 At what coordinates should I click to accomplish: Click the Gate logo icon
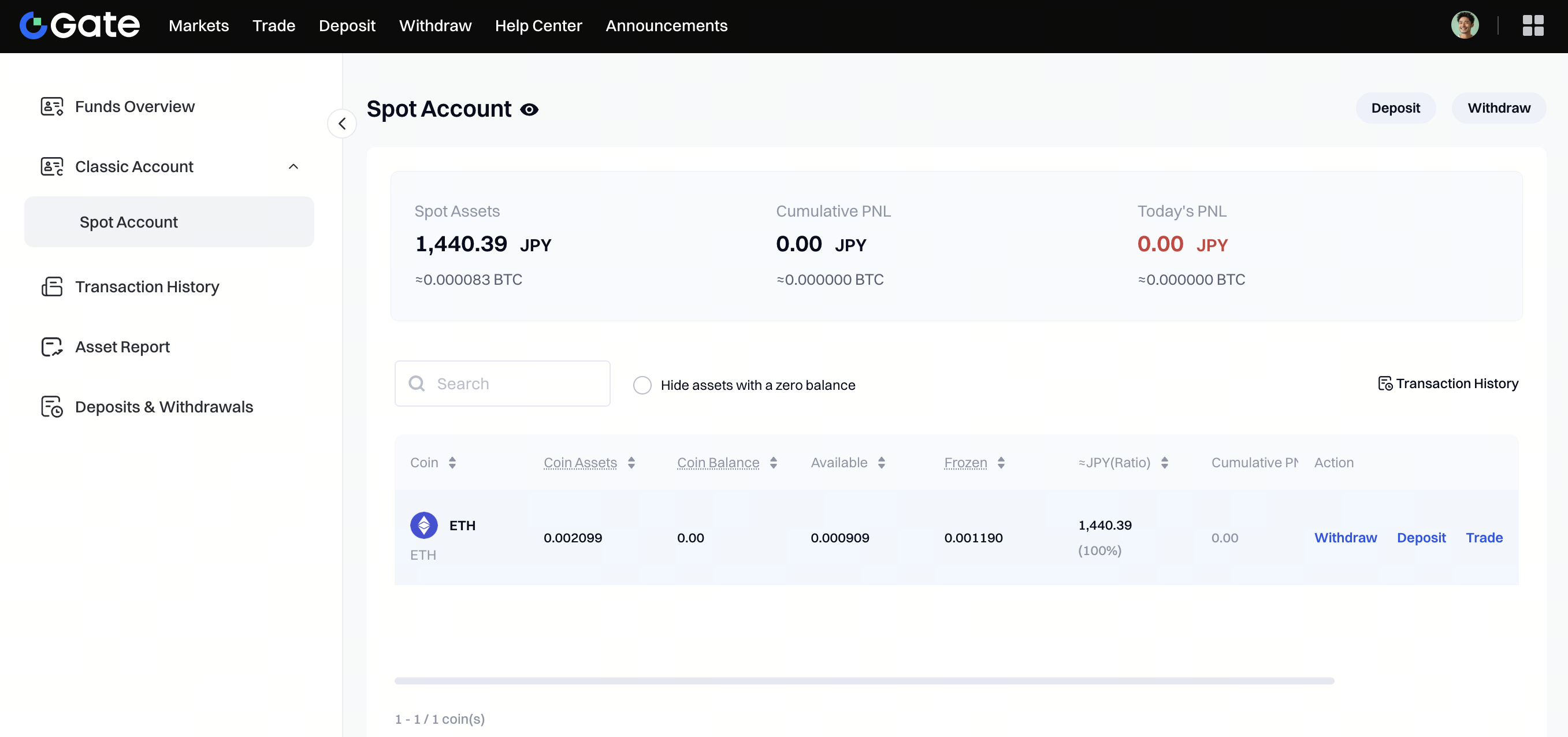click(x=34, y=25)
